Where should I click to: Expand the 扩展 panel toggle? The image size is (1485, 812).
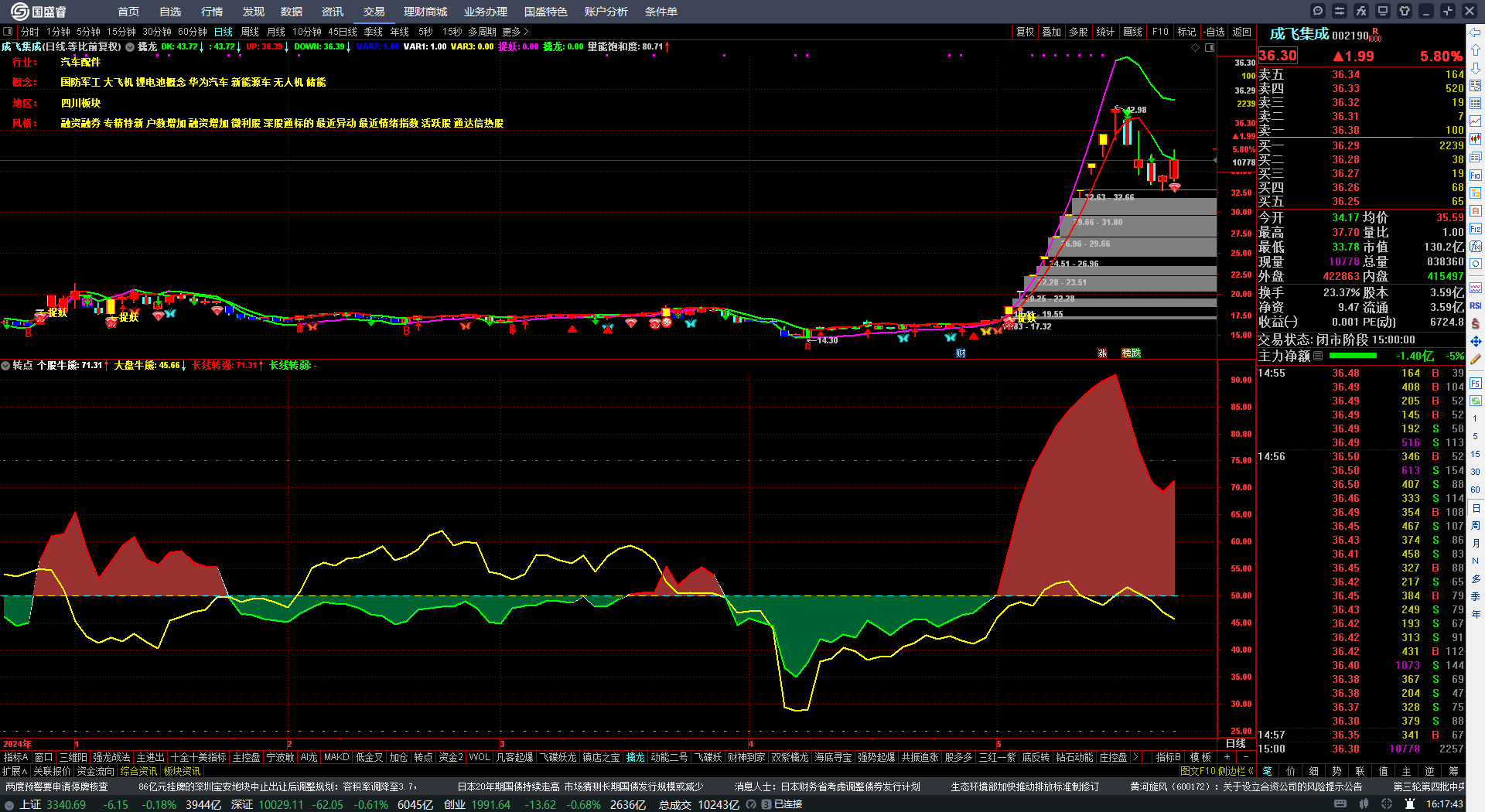click(15, 771)
